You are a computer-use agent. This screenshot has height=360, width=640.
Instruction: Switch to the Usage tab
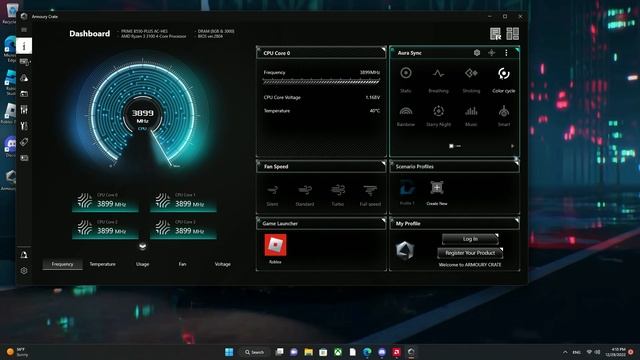142,264
